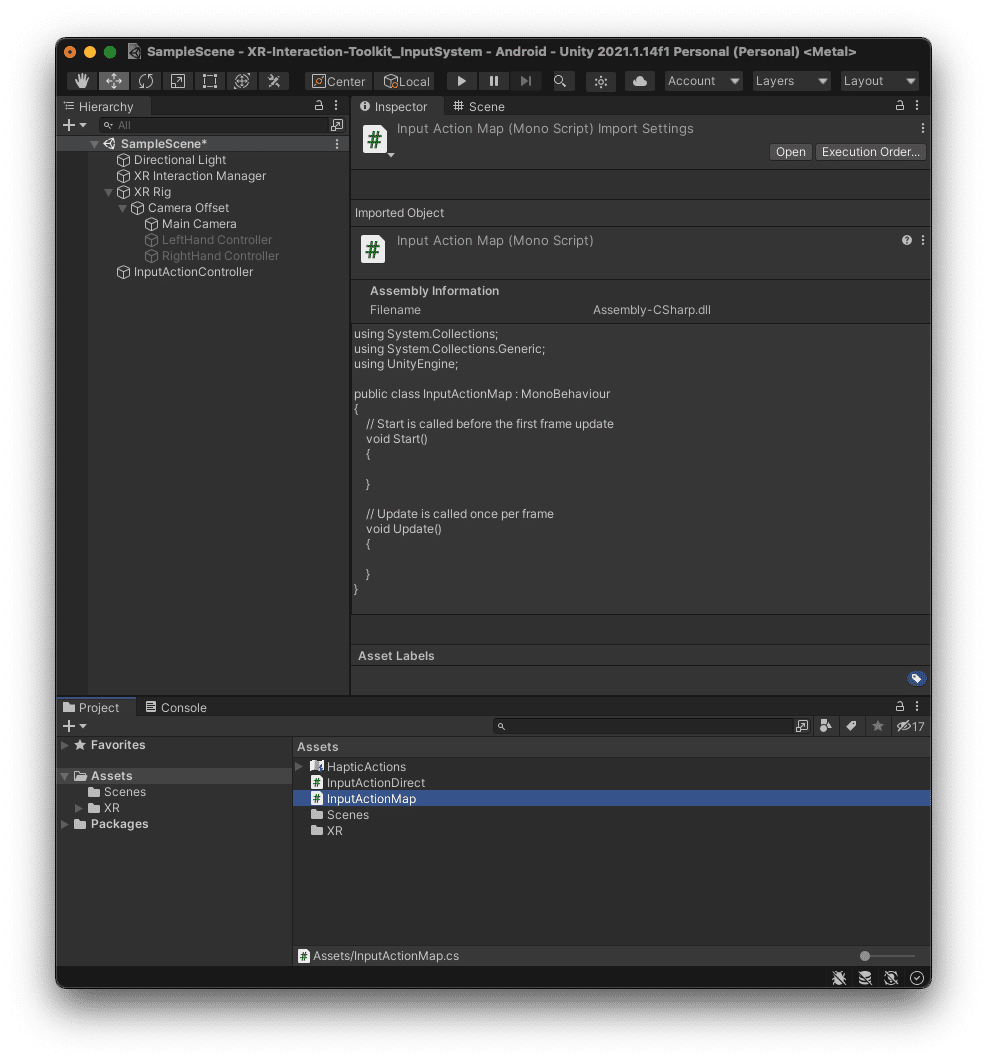
Task: Open script component help reference
Action: 906,240
